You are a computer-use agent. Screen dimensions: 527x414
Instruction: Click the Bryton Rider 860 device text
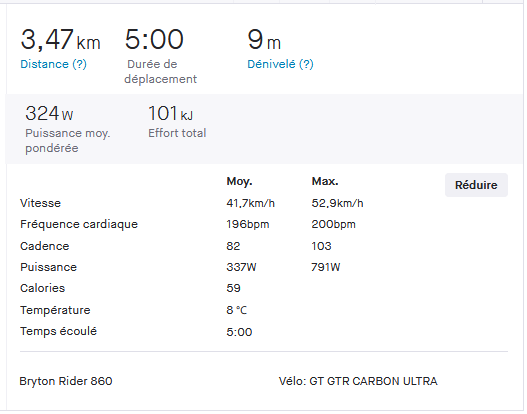[66, 382]
